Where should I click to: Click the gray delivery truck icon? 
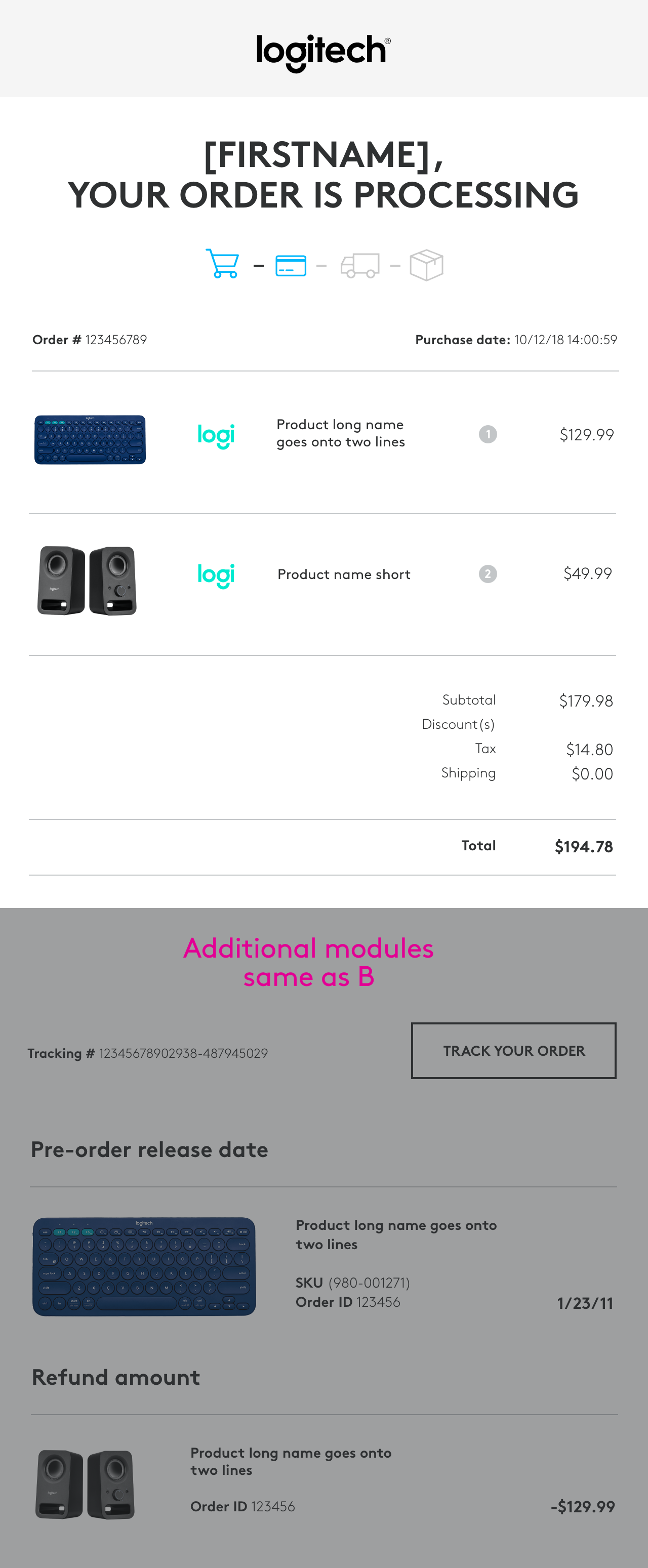360,265
